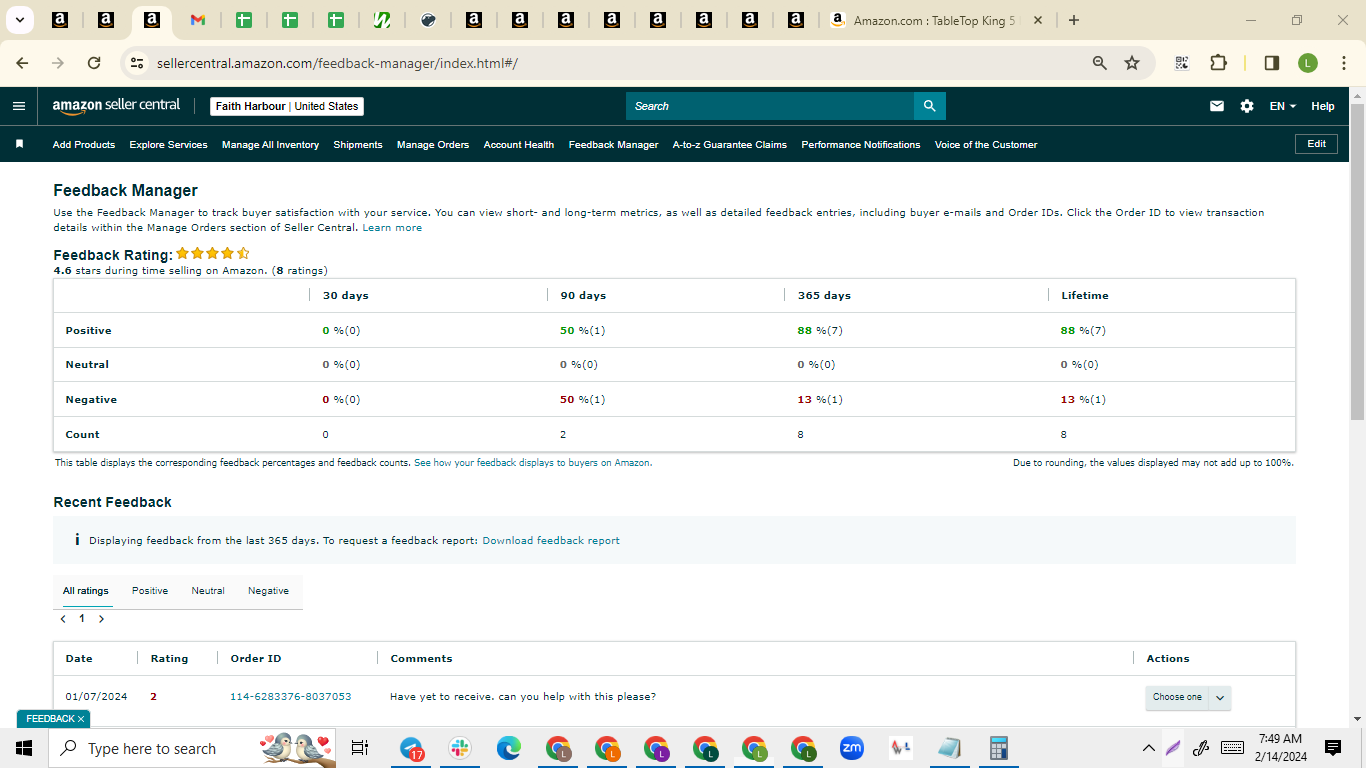The width and height of the screenshot is (1366, 768).
Task: Reload the current page
Action: point(94,63)
